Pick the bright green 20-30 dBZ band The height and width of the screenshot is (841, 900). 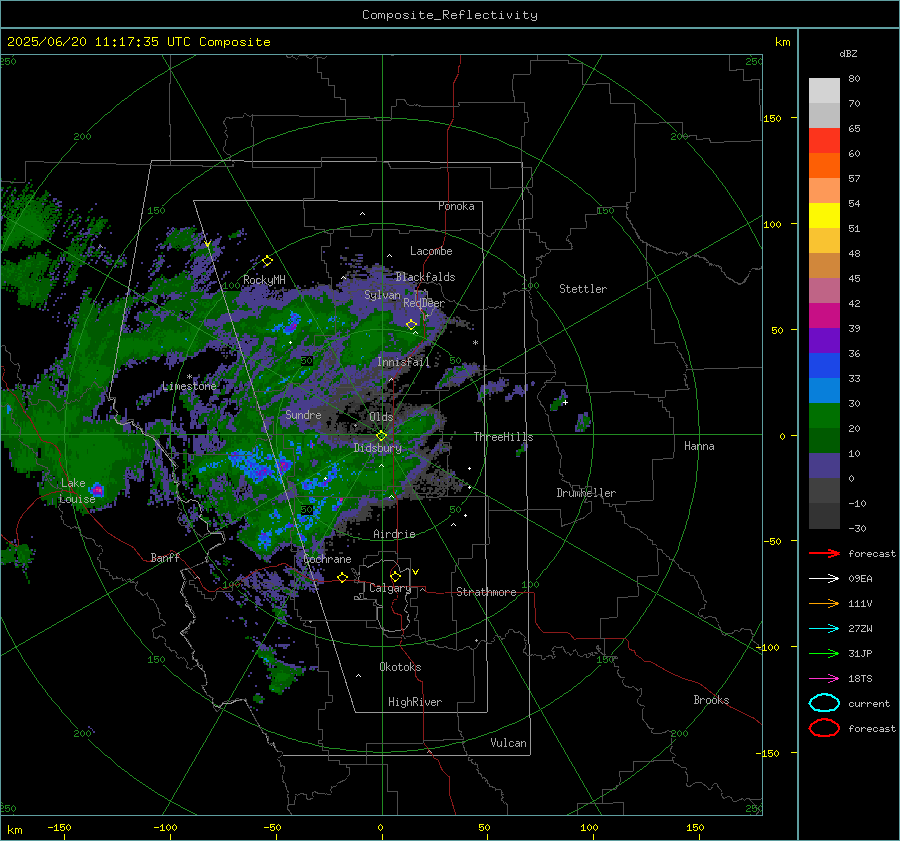click(824, 416)
